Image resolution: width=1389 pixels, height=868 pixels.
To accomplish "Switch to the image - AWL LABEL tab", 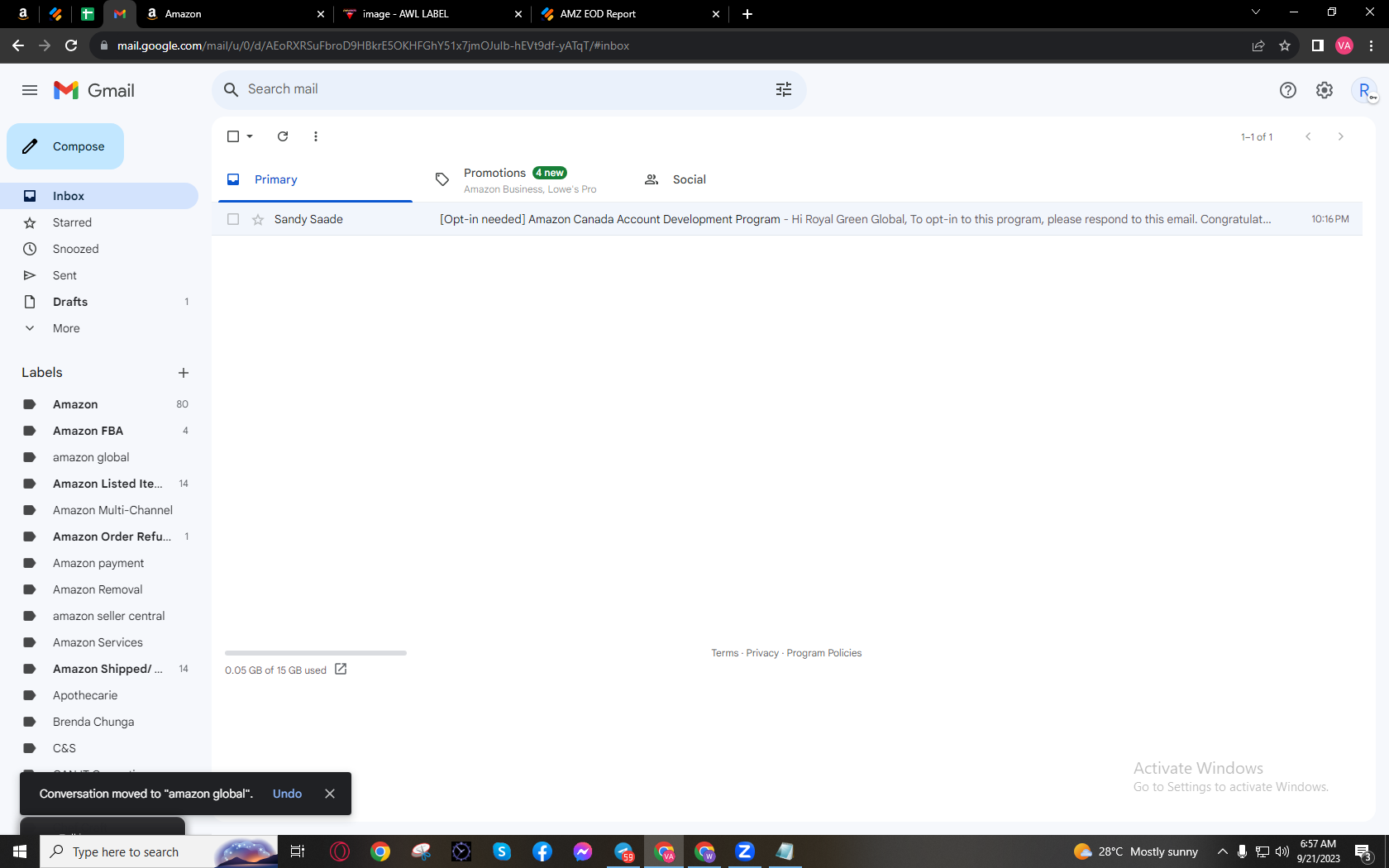I will point(432,14).
